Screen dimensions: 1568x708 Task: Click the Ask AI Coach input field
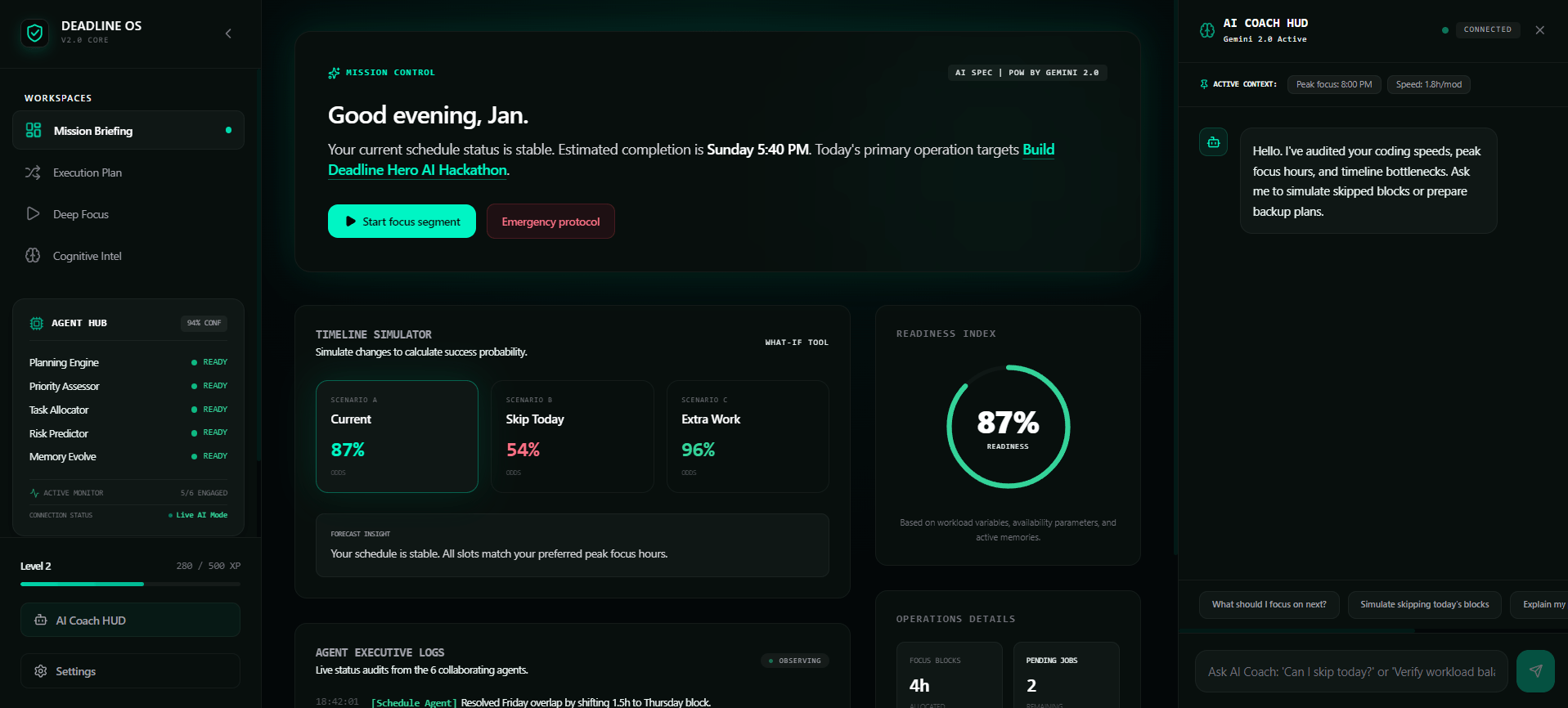tap(1351, 671)
